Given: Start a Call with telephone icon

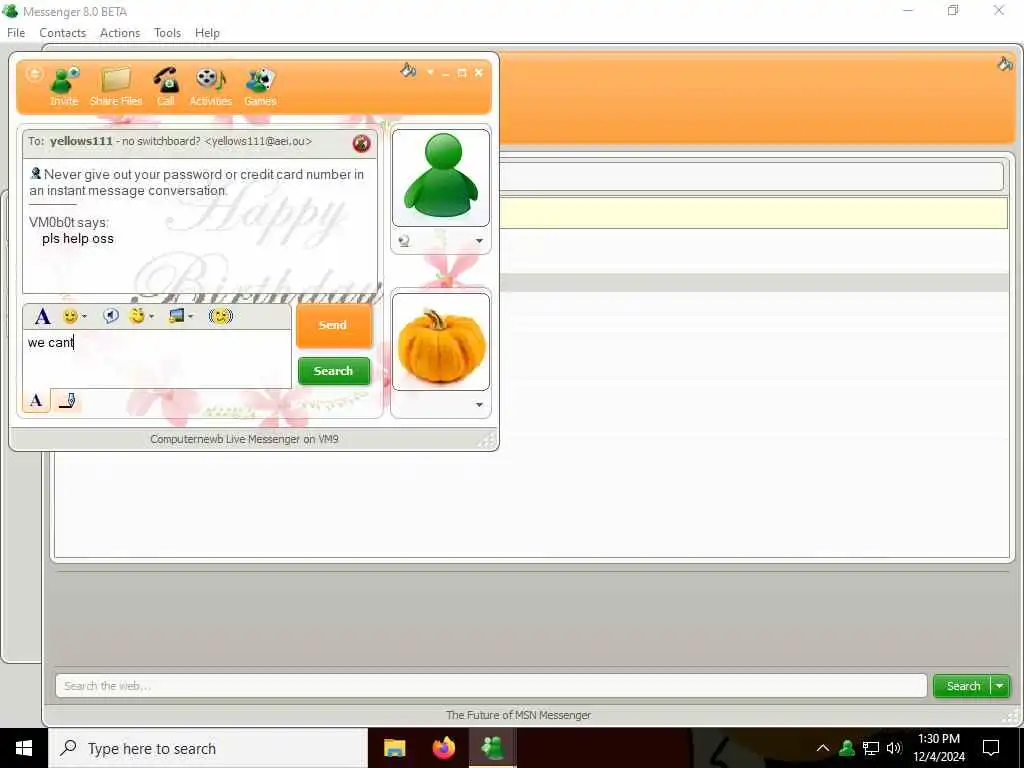Looking at the screenshot, I should pyautogui.click(x=166, y=86).
